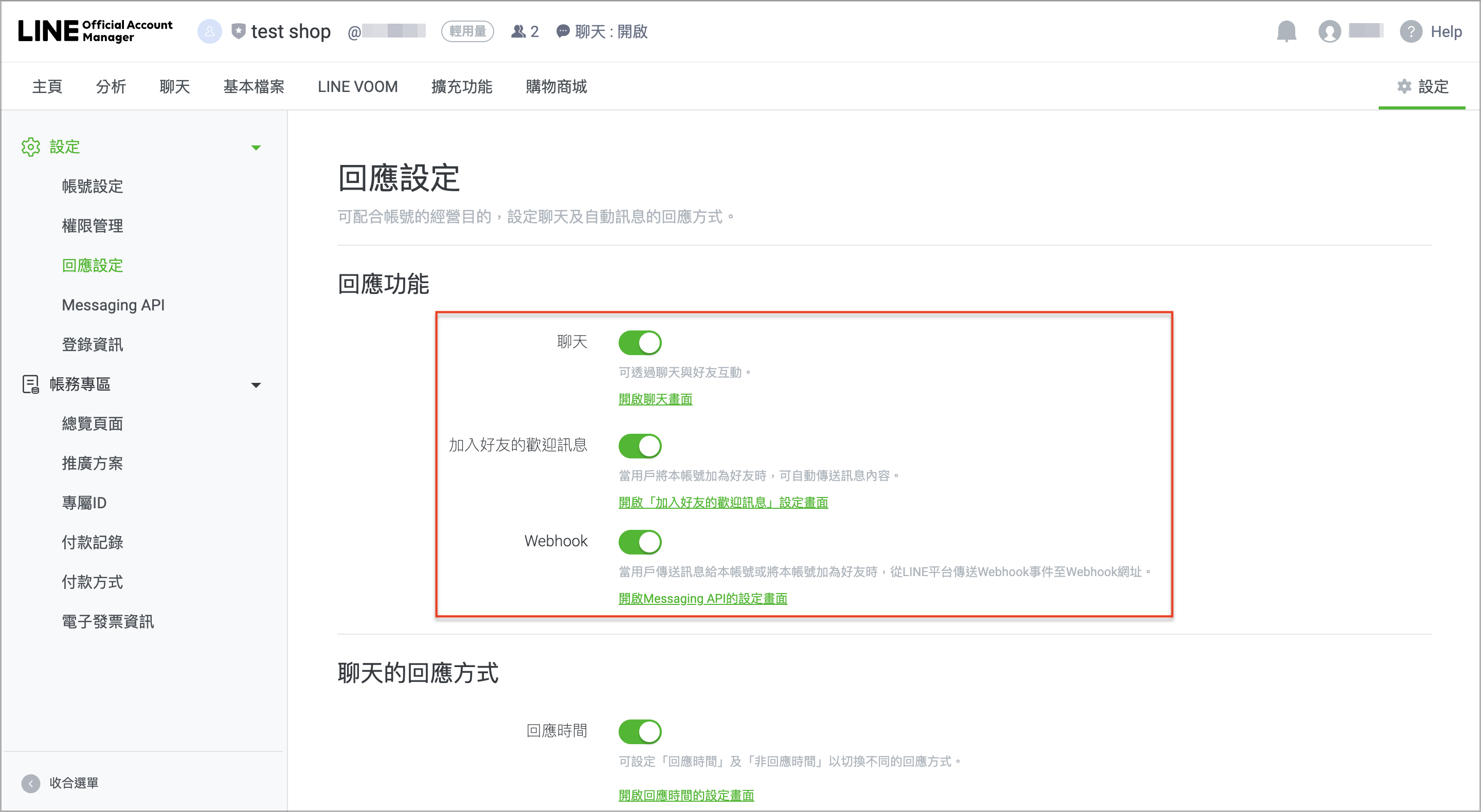This screenshot has width=1481, height=812.
Task: Collapse the 帳務專區 section arrow
Action: [256, 385]
